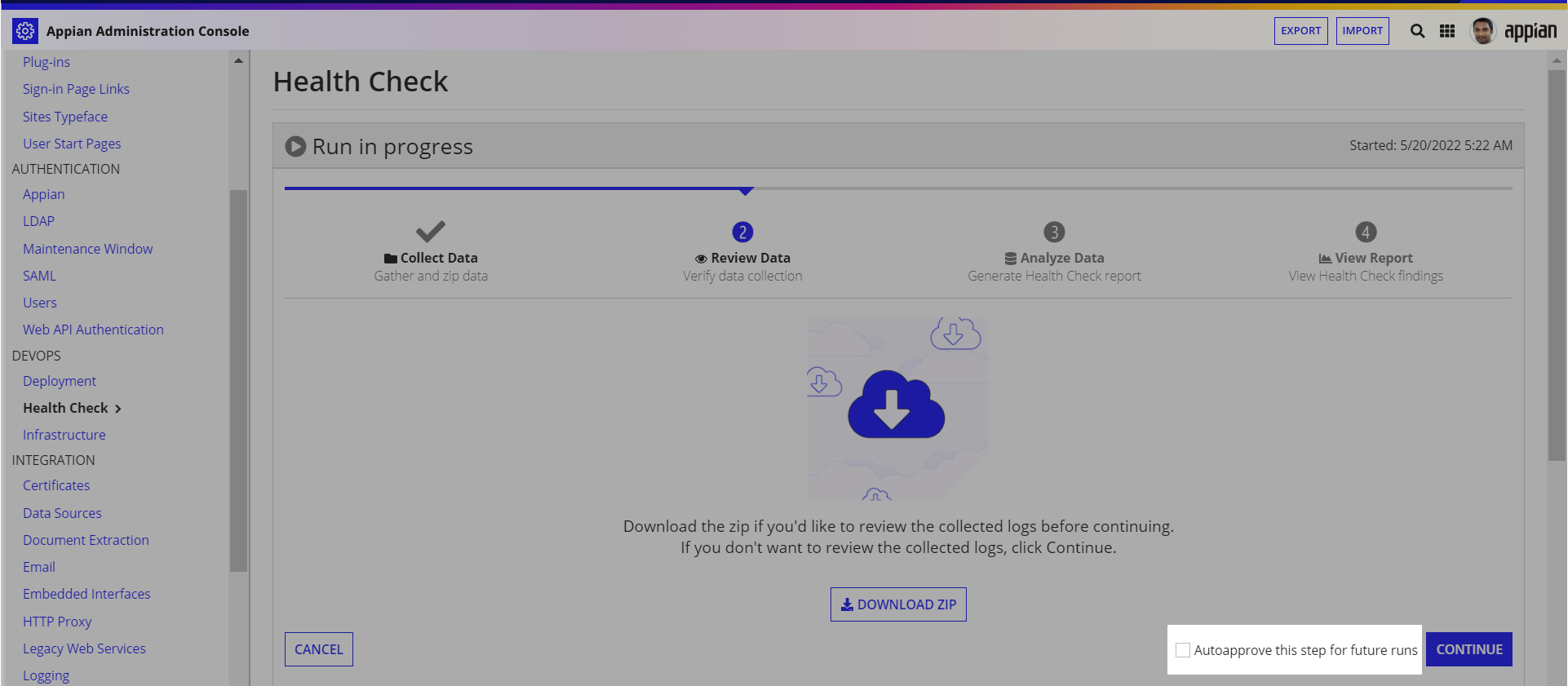The height and width of the screenshot is (686, 1568).
Task: Click the sidebar scroll up arrow
Action: point(238,61)
